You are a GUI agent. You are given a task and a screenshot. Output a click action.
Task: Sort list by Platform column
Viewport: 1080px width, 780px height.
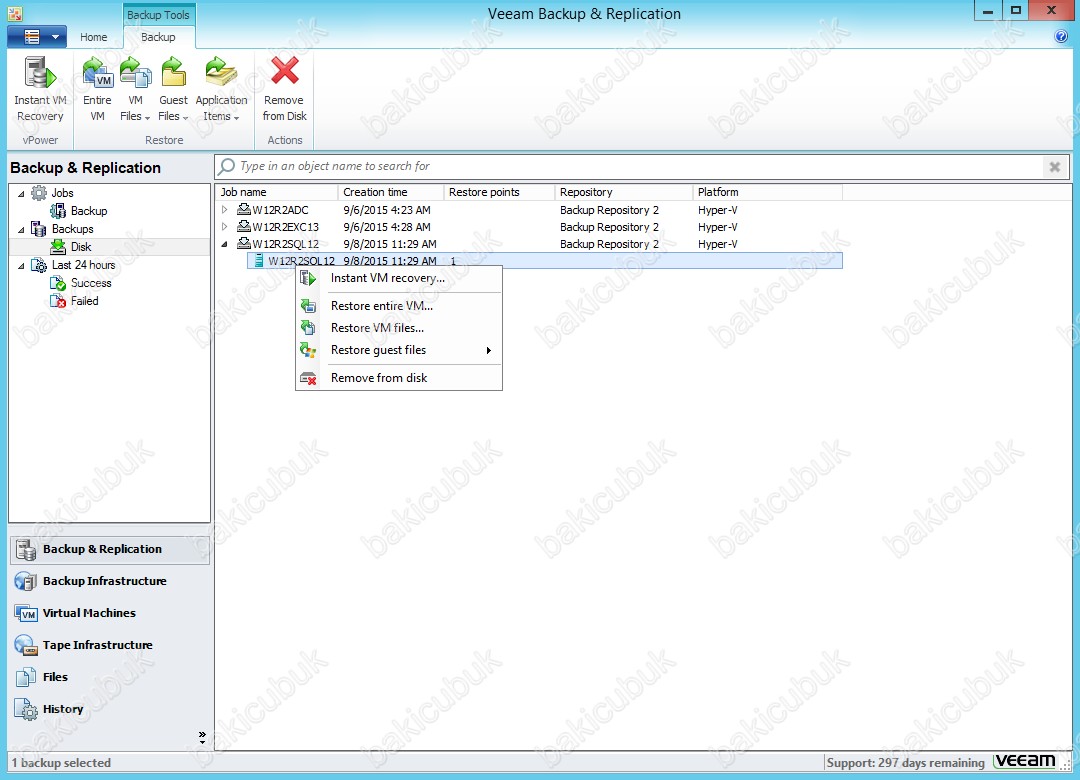tap(767, 192)
